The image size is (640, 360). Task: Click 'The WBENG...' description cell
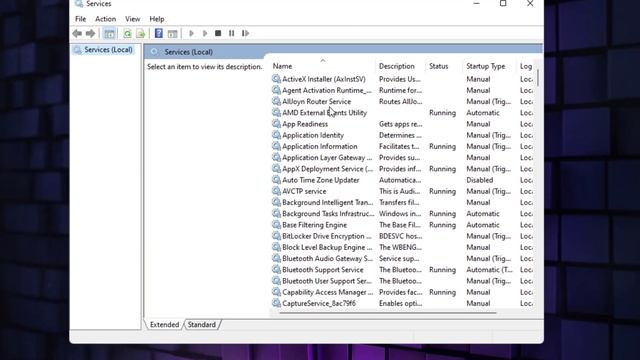(x=400, y=247)
